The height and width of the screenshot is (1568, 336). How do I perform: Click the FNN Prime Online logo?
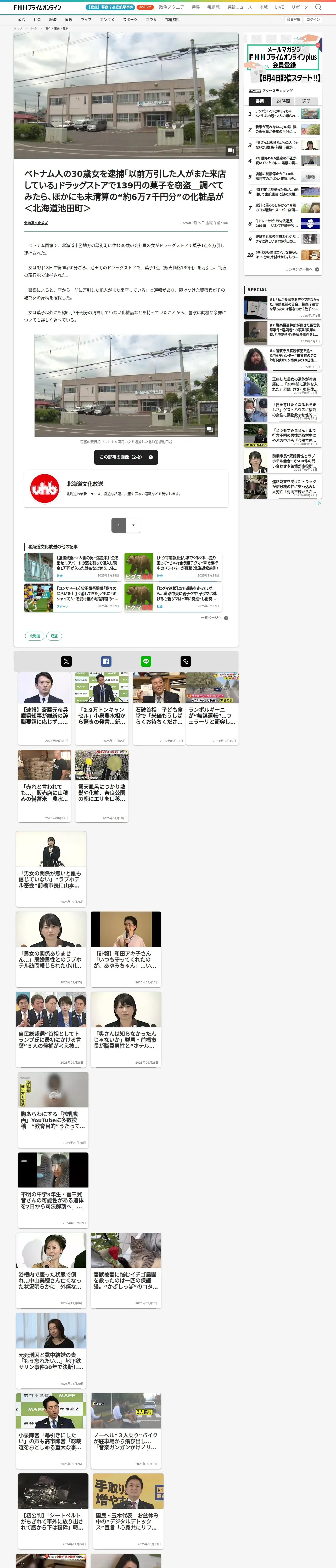pyautogui.click(x=37, y=7)
